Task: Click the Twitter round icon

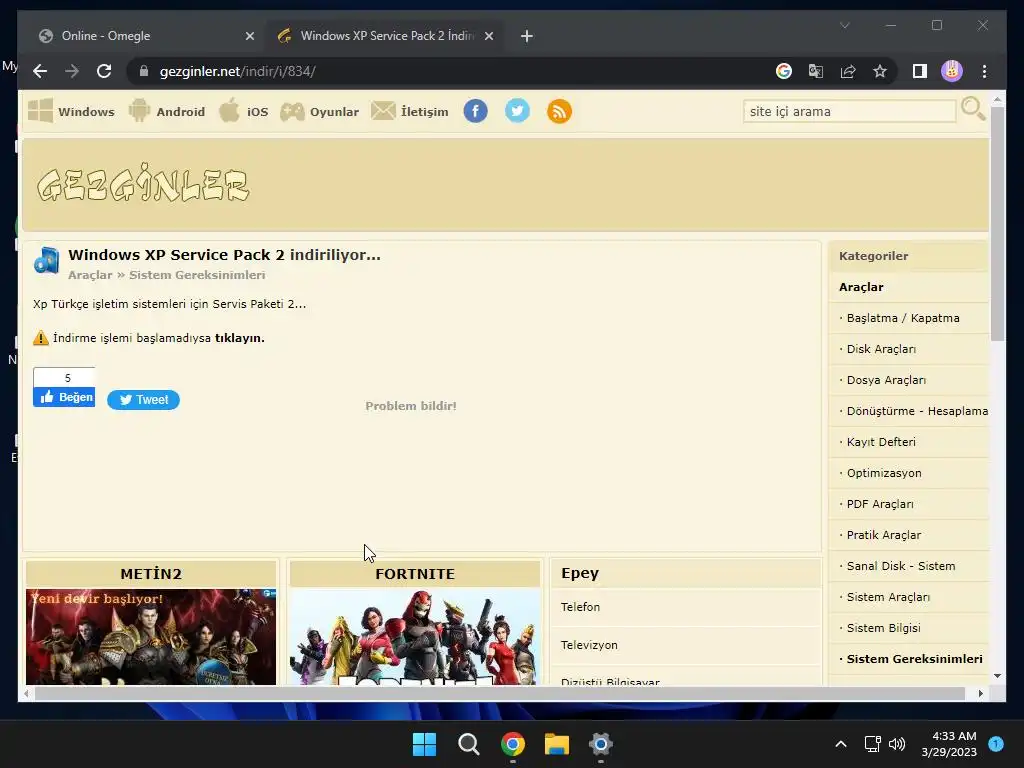Action: pos(517,111)
